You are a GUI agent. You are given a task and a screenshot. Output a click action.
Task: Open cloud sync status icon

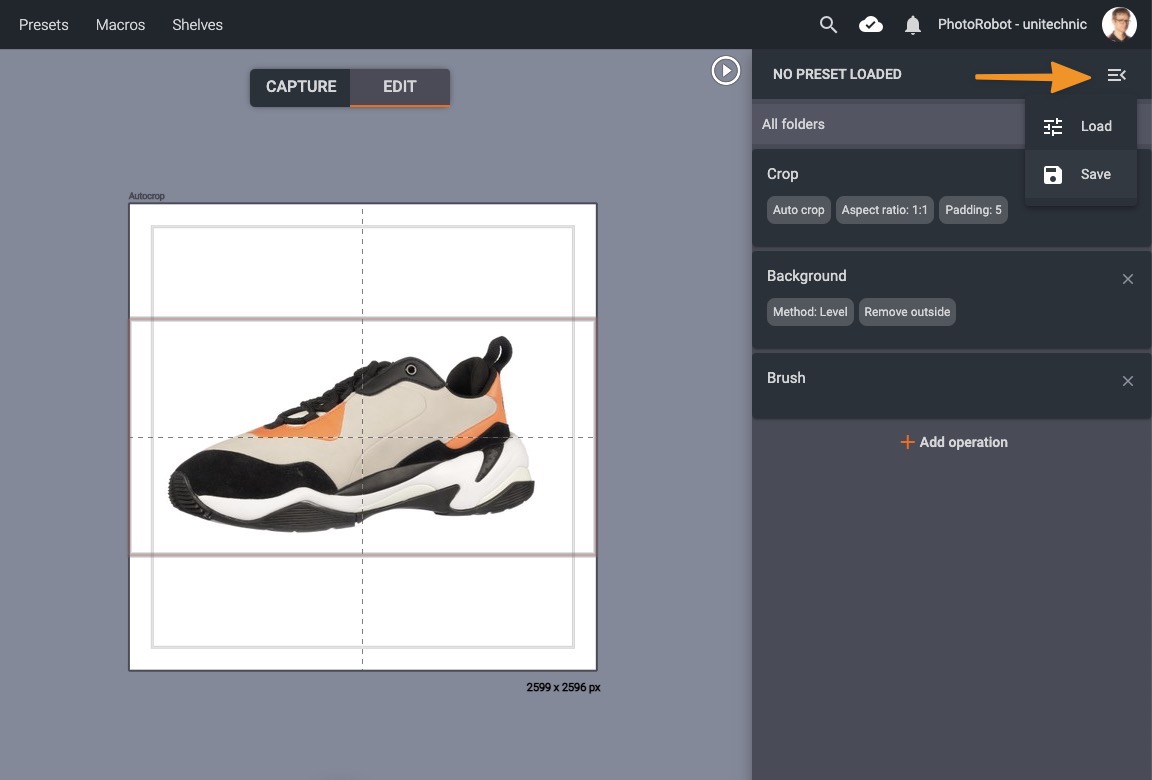[871, 25]
